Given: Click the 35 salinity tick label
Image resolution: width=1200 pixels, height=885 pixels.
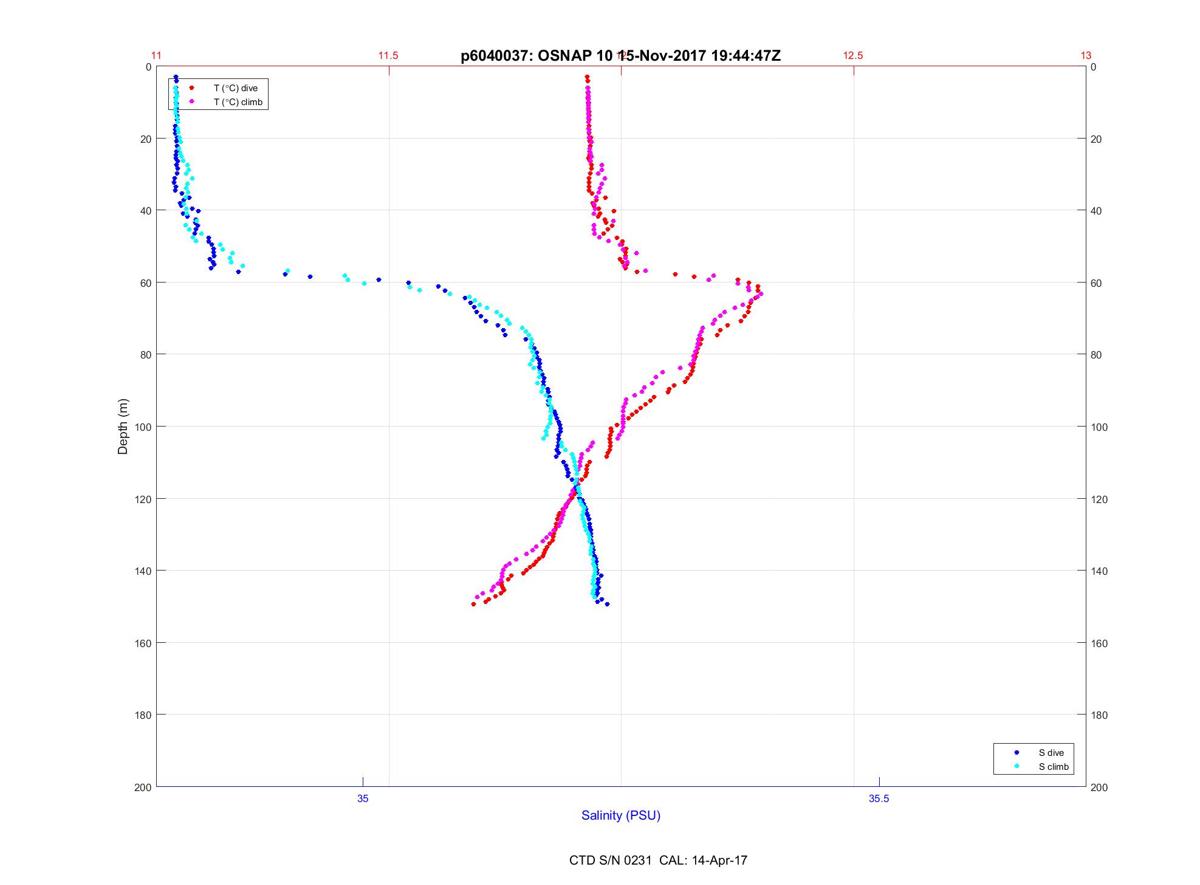Looking at the screenshot, I should (363, 798).
